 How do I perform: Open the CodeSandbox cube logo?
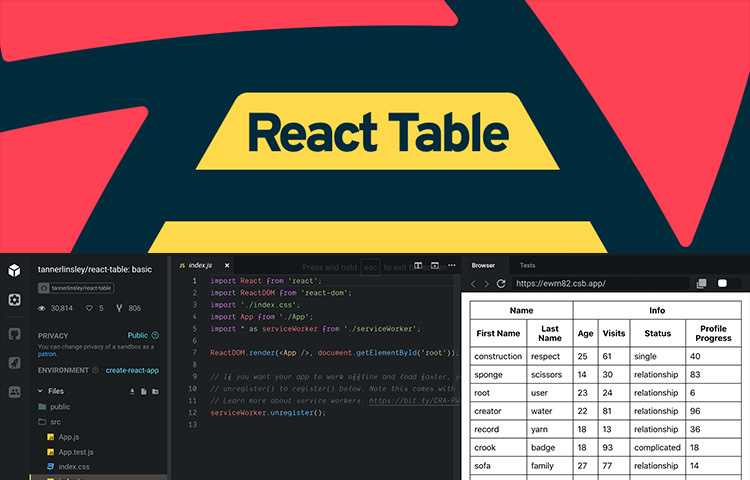[14, 271]
